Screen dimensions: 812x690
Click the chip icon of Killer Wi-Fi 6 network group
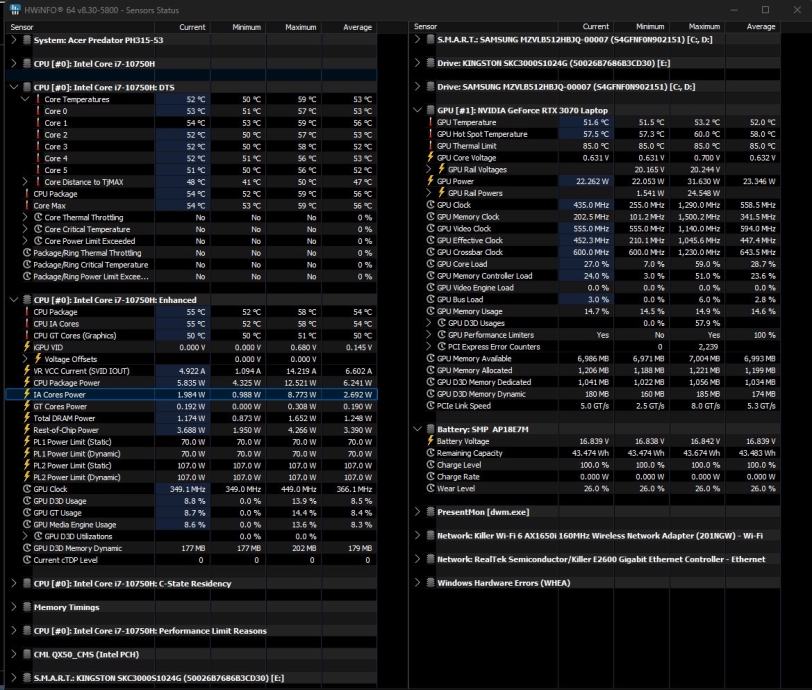tap(430, 536)
